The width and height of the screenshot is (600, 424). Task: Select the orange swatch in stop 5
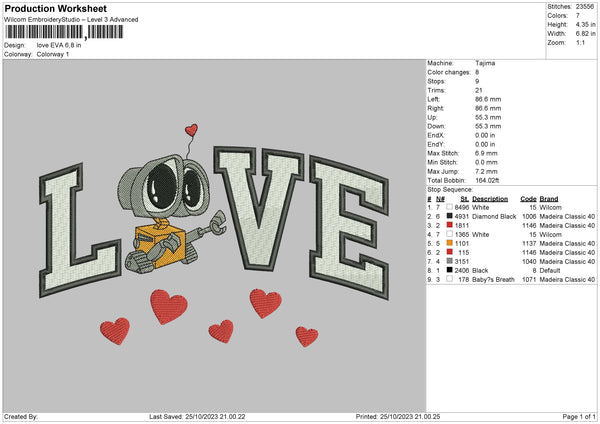(450, 243)
